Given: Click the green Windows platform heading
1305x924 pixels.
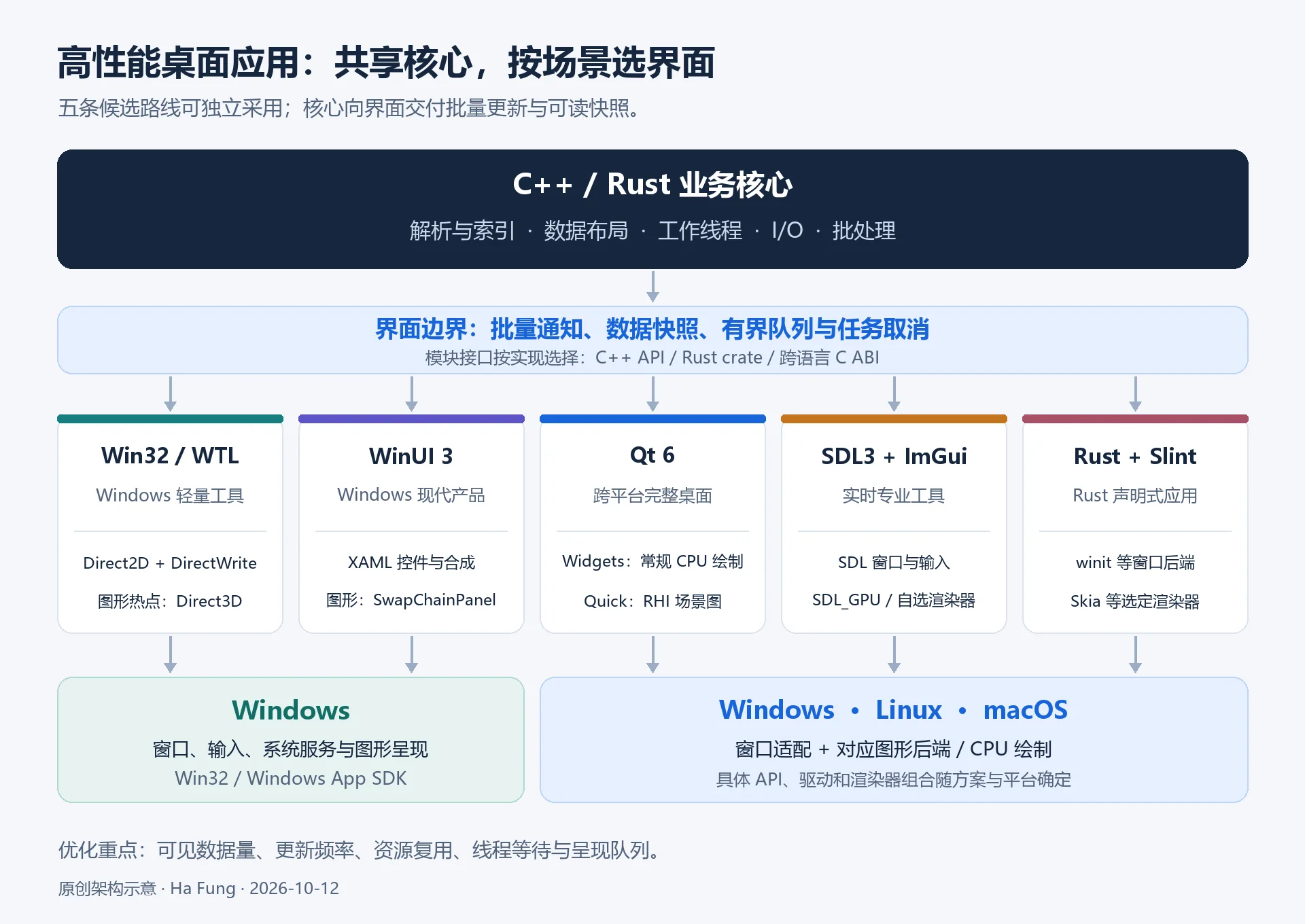Looking at the screenshot, I should tap(291, 710).
